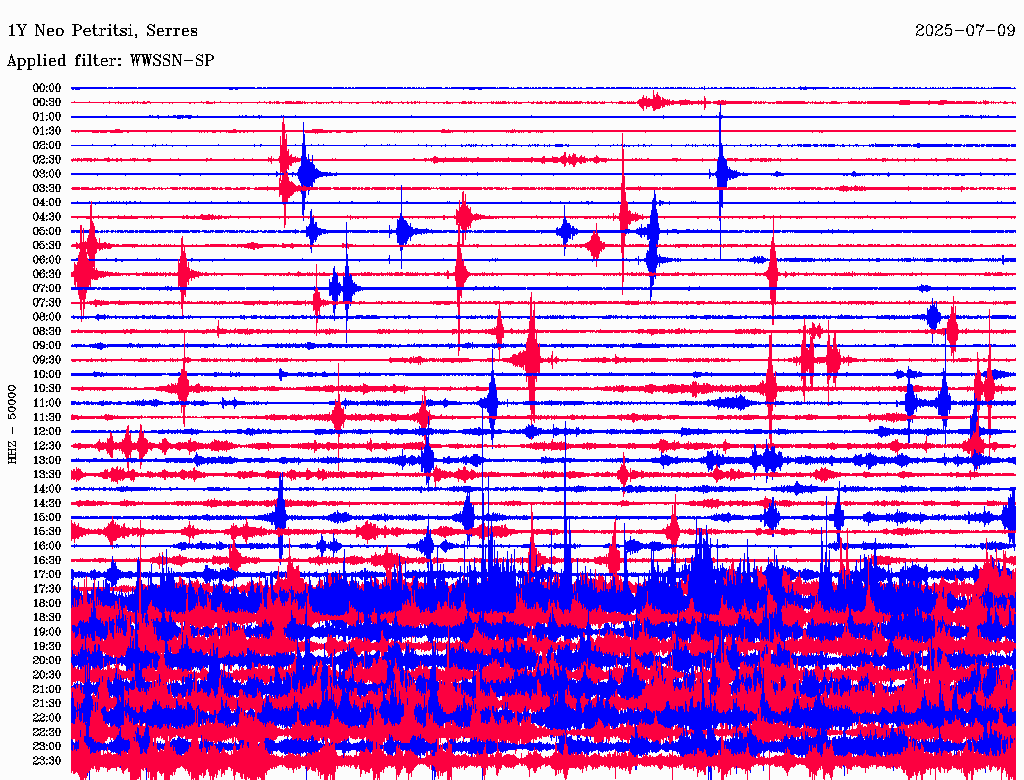The image size is (1024, 780).
Task: Select the 06:30 time label
Action: (47, 274)
